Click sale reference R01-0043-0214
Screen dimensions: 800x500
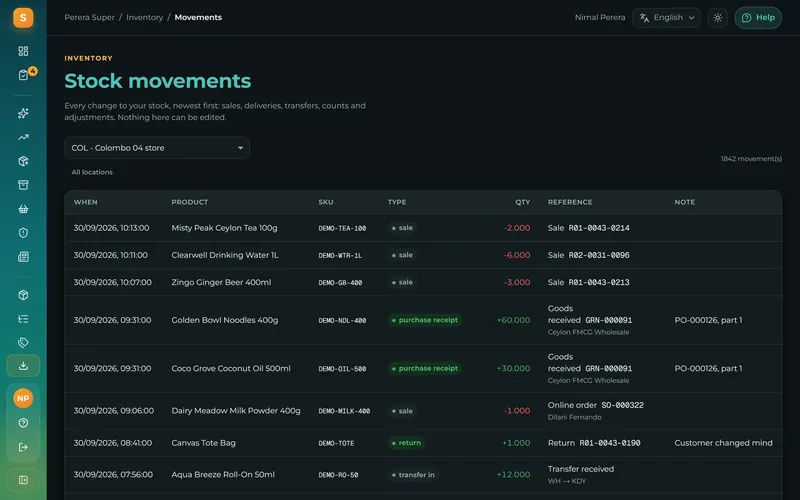(599, 228)
